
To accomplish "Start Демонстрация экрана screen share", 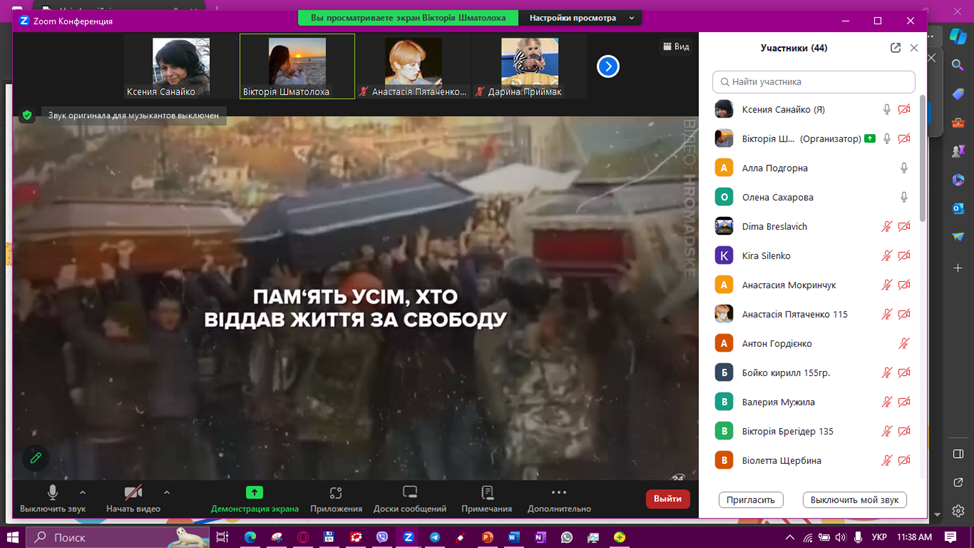I will point(254,499).
